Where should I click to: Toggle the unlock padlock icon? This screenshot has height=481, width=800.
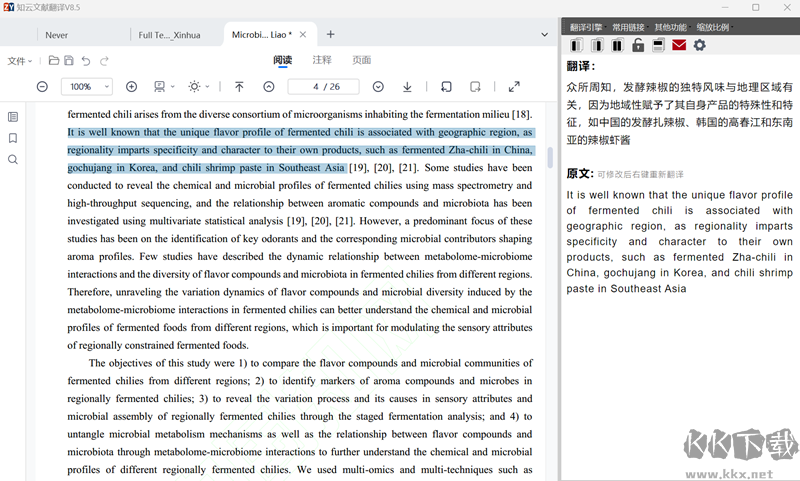(638, 45)
